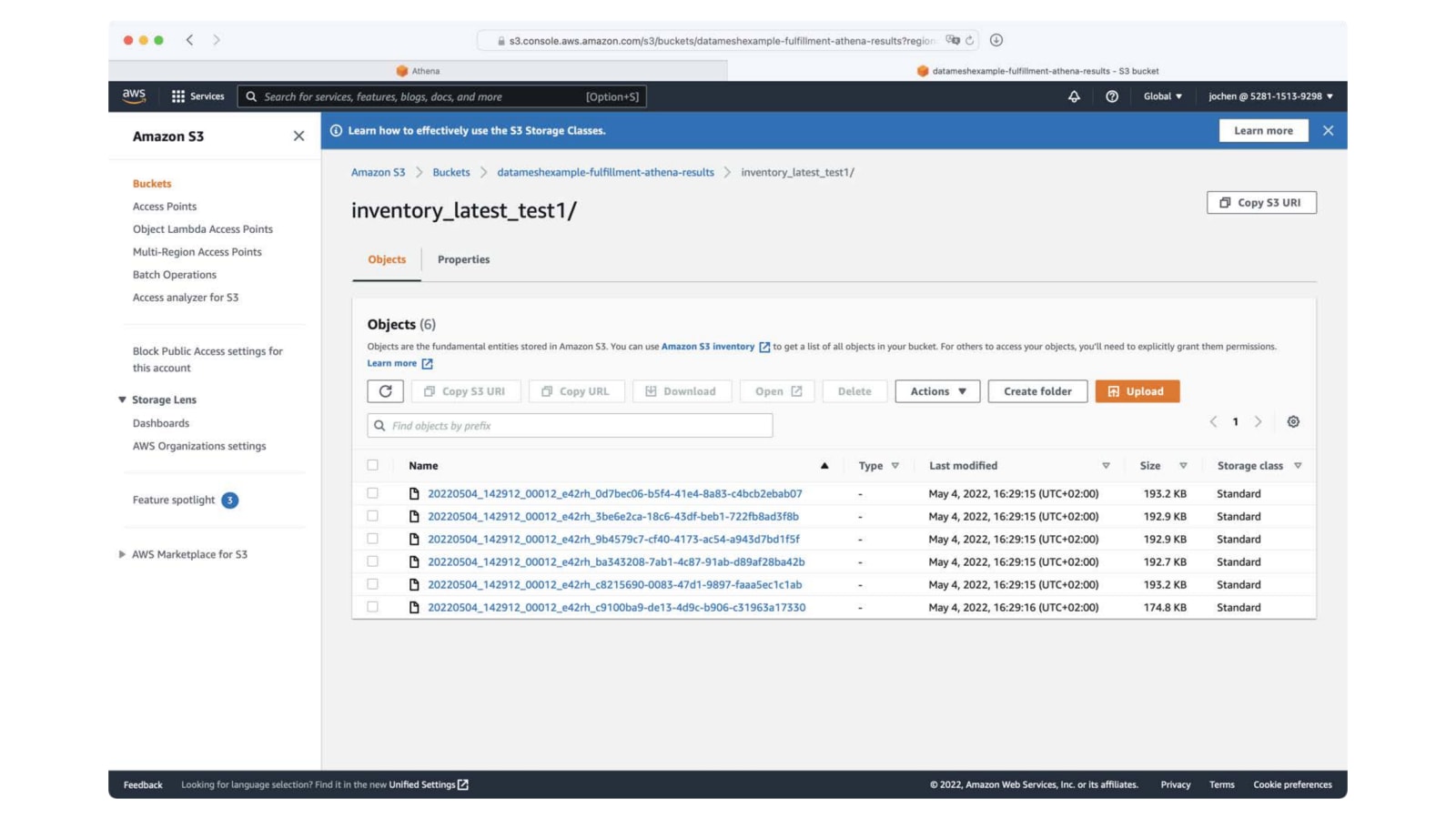Open Access Points in sidebar
Screen dimensions: 1456x819
pos(165,207)
